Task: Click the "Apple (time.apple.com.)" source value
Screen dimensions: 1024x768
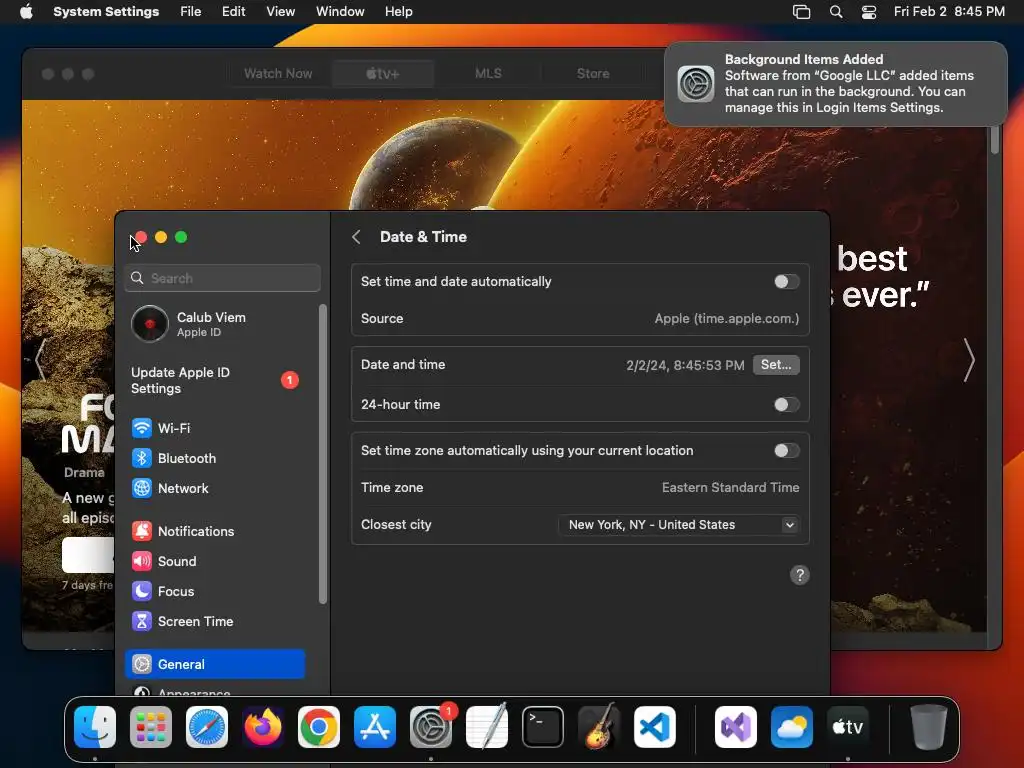Action: (x=727, y=319)
